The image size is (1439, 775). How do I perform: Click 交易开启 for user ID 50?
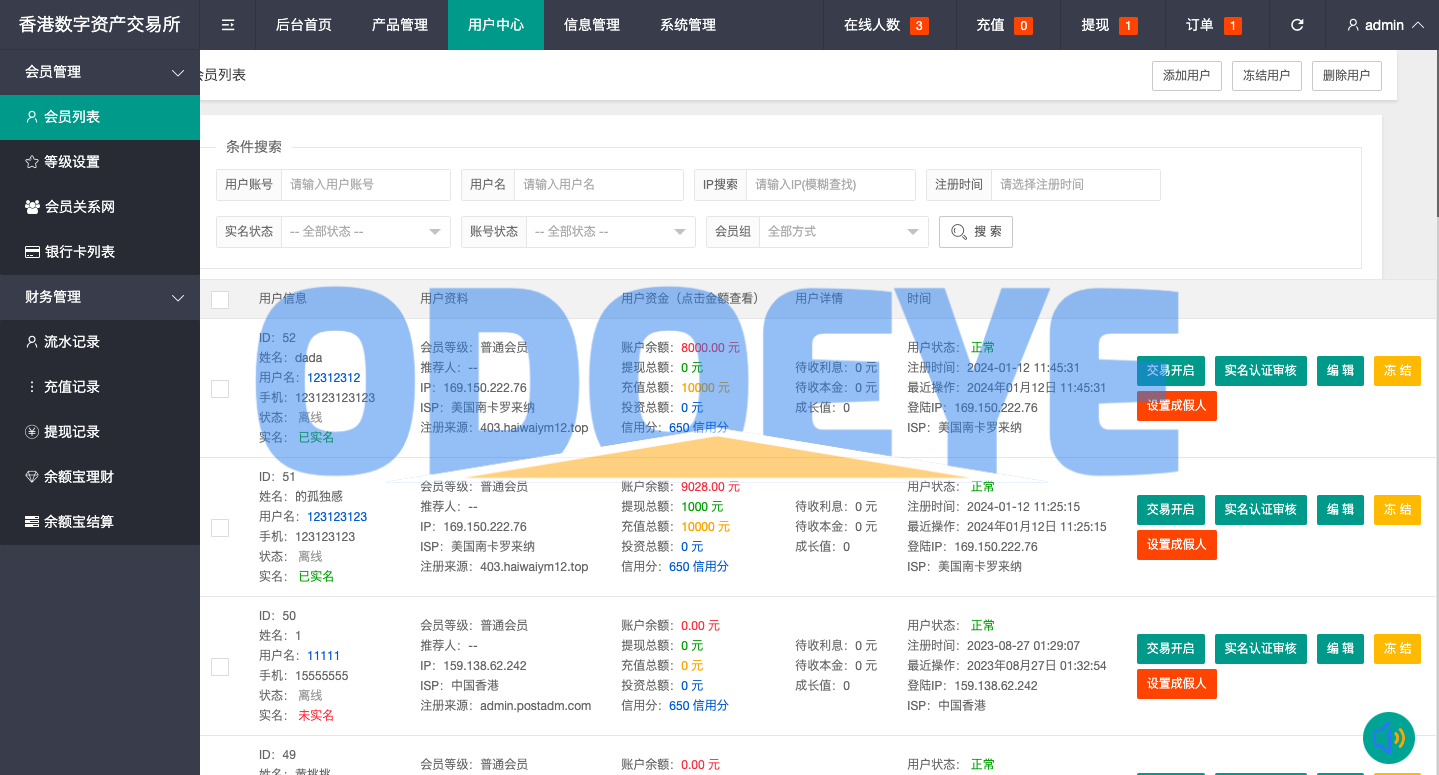point(1171,648)
